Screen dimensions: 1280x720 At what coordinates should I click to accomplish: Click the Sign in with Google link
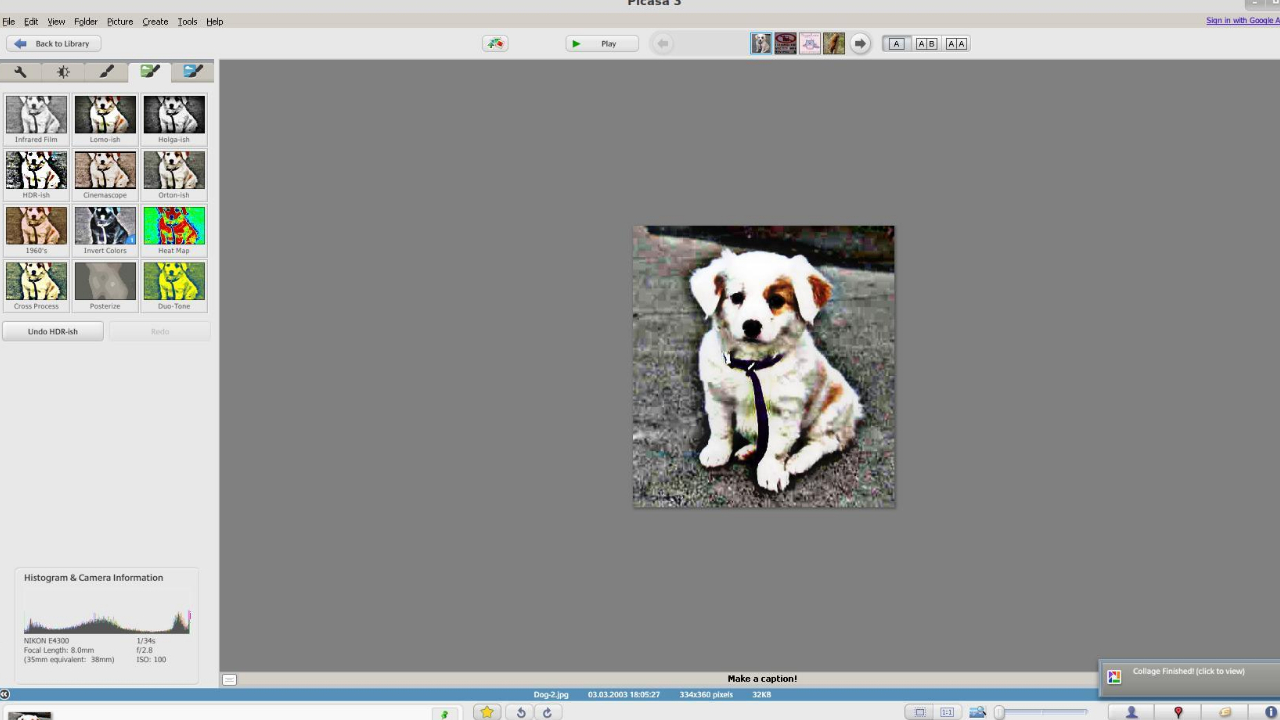pos(1241,21)
